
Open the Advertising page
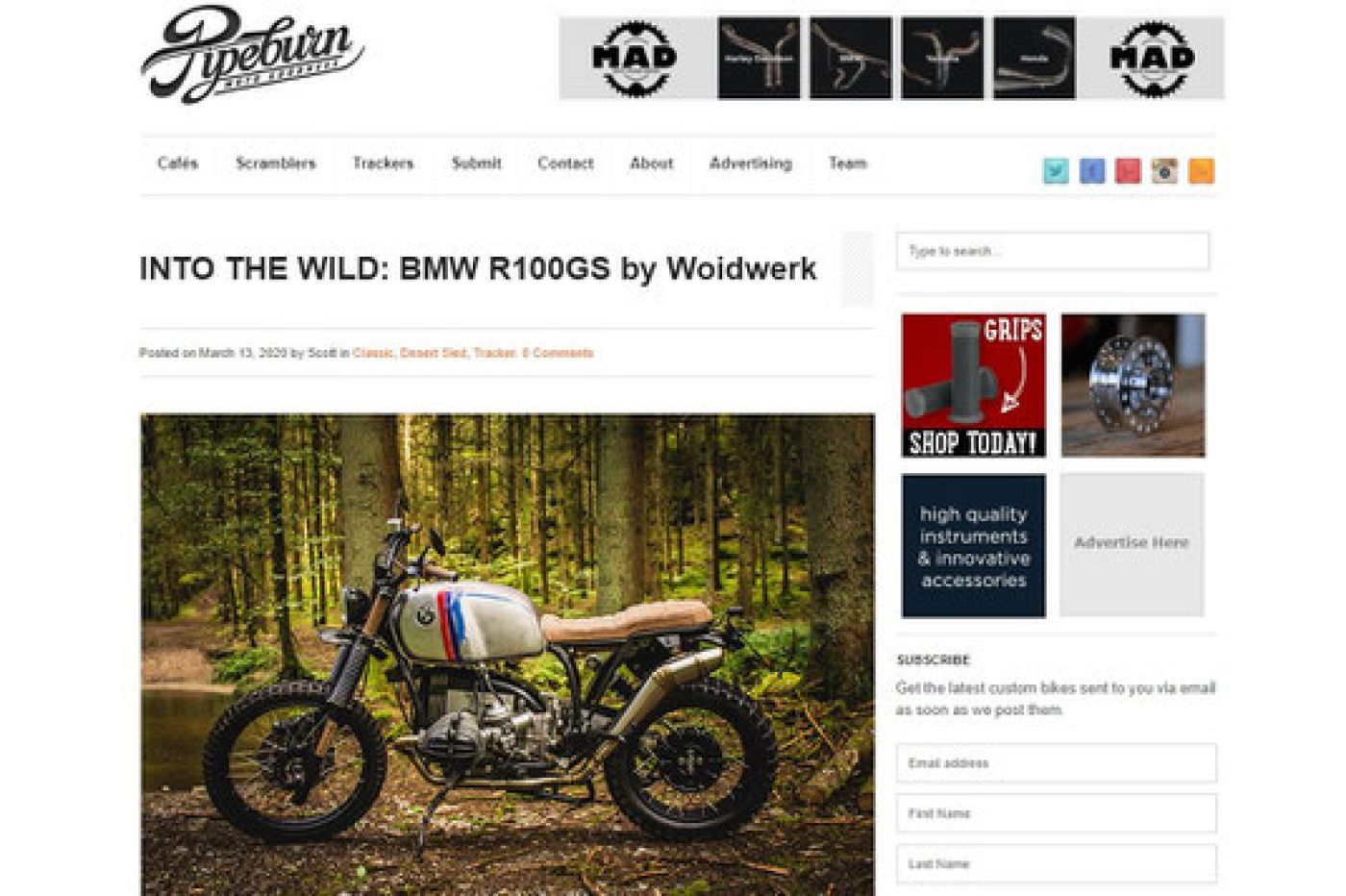(x=751, y=163)
